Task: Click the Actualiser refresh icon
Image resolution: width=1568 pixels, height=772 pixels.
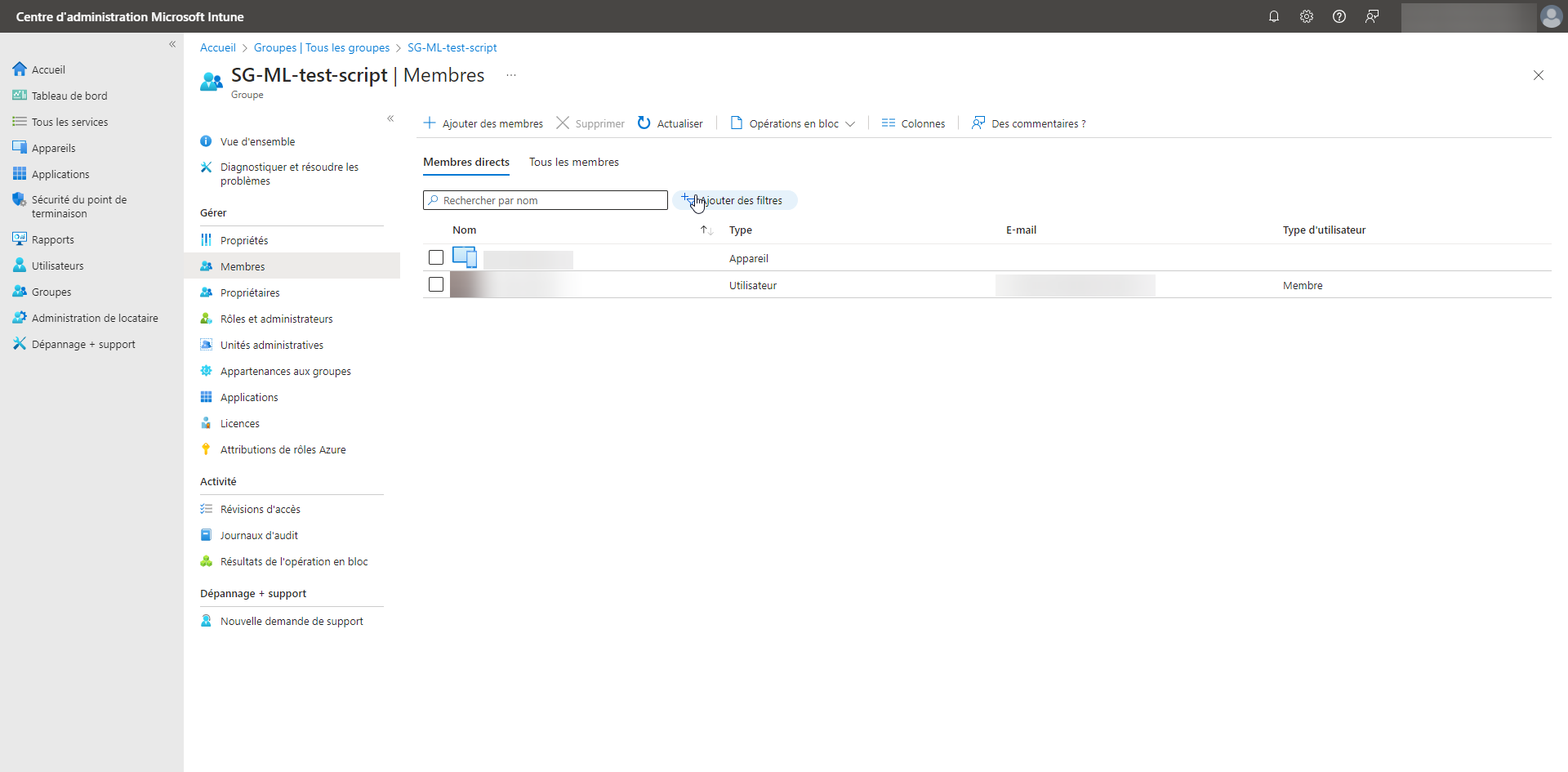Action: pos(644,123)
